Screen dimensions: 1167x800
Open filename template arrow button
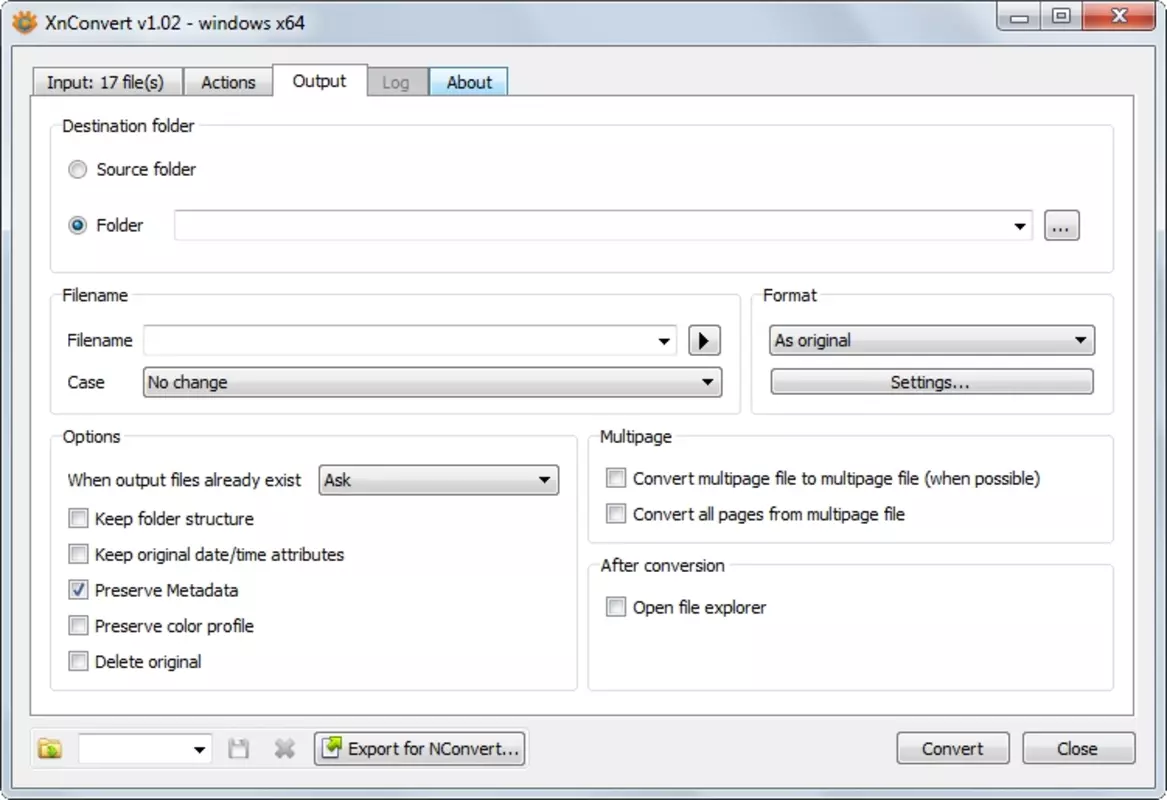(x=704, y=341)
